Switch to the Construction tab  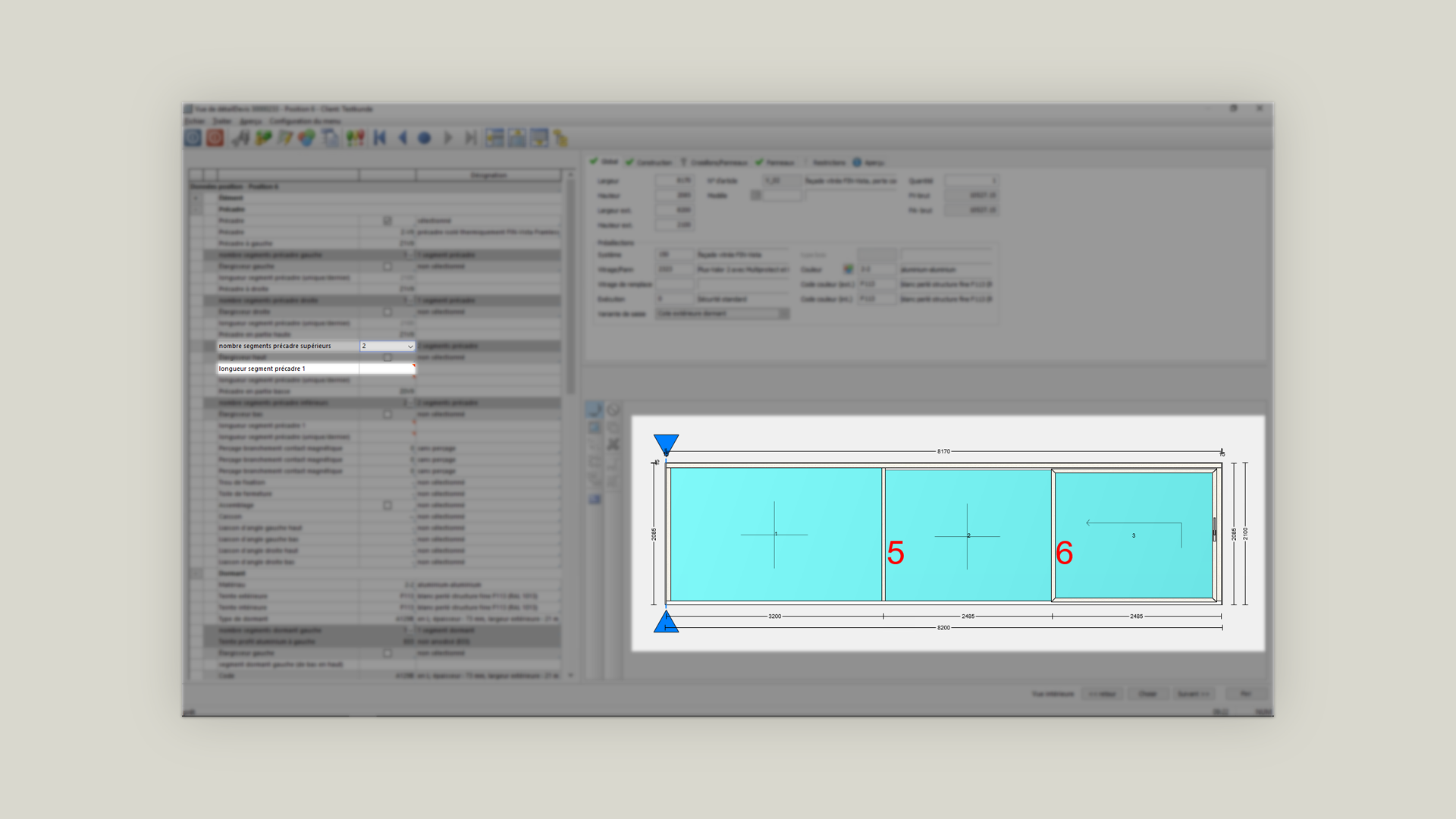coord(650,162)
